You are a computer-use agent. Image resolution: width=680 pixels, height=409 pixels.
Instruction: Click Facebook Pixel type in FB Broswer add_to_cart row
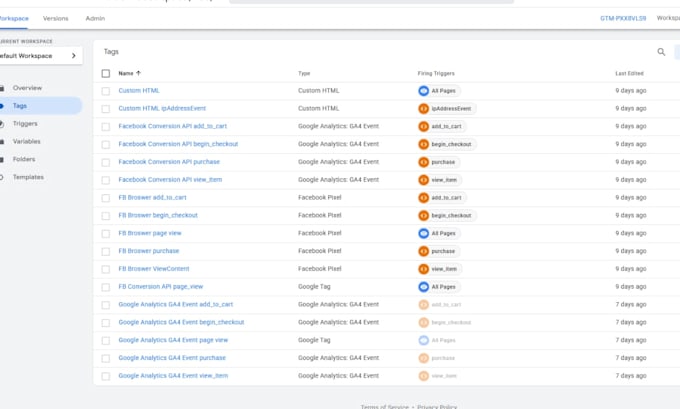[320, 197]
